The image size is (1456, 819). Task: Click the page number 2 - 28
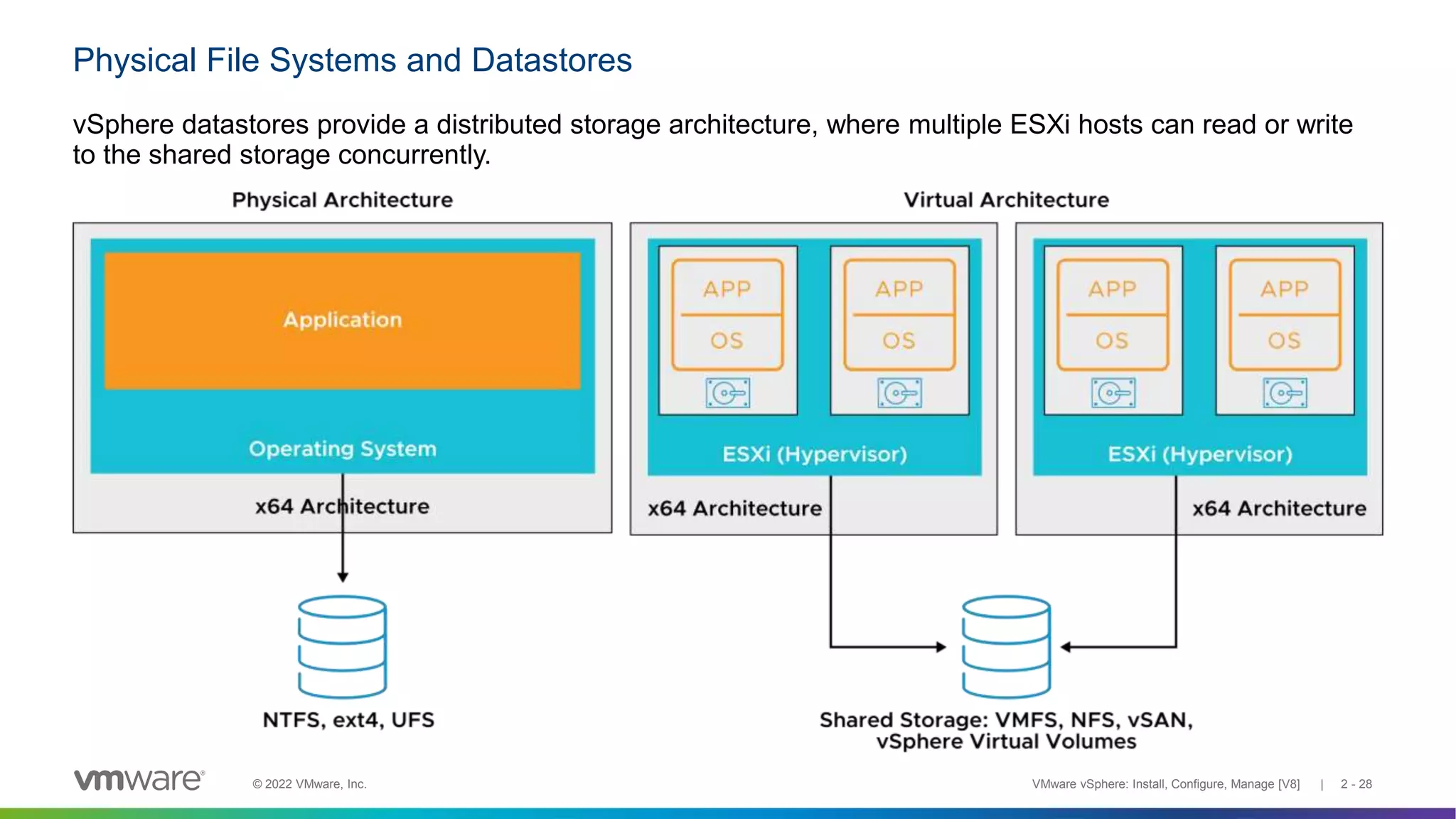click(1356, 784)
